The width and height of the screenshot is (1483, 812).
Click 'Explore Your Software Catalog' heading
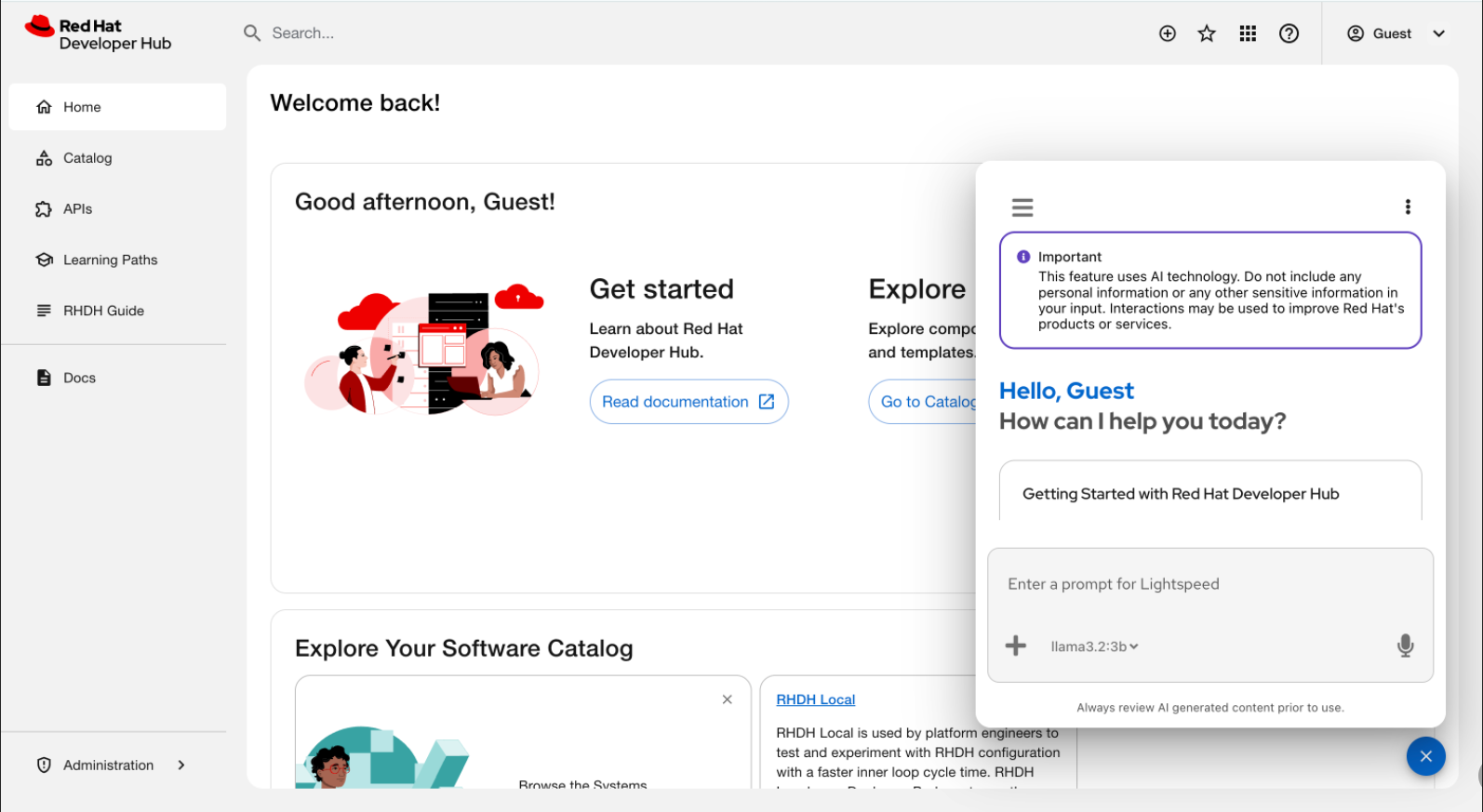464,648
